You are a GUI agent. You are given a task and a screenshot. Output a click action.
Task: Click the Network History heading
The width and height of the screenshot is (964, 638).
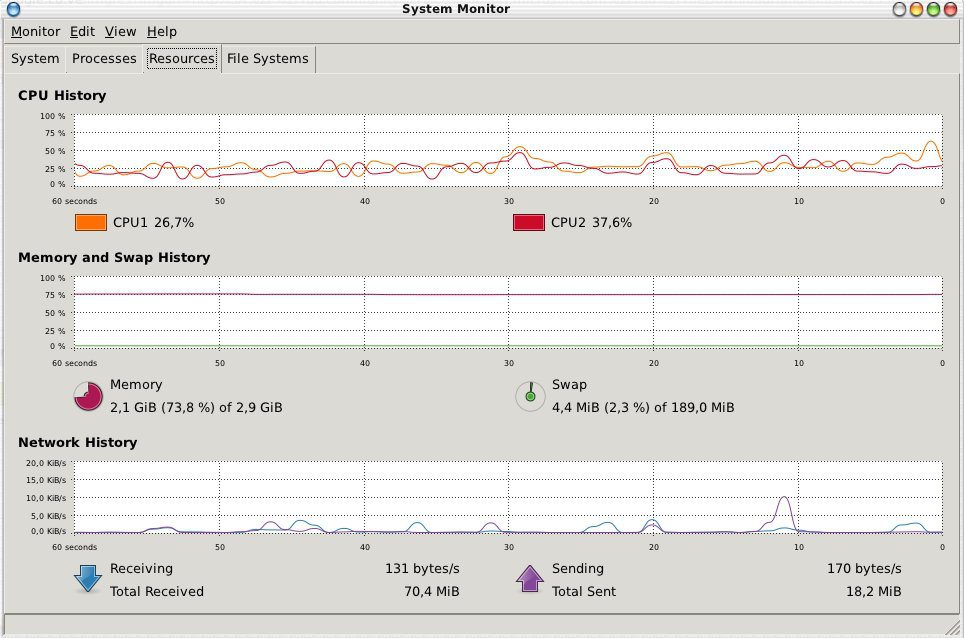[x=77, y=443]
